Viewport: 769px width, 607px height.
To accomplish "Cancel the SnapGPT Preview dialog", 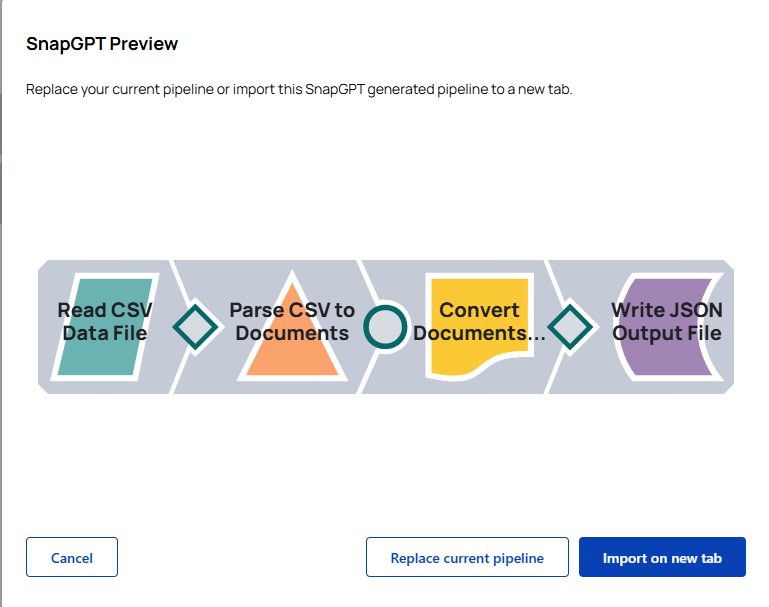I will [72, 557].
